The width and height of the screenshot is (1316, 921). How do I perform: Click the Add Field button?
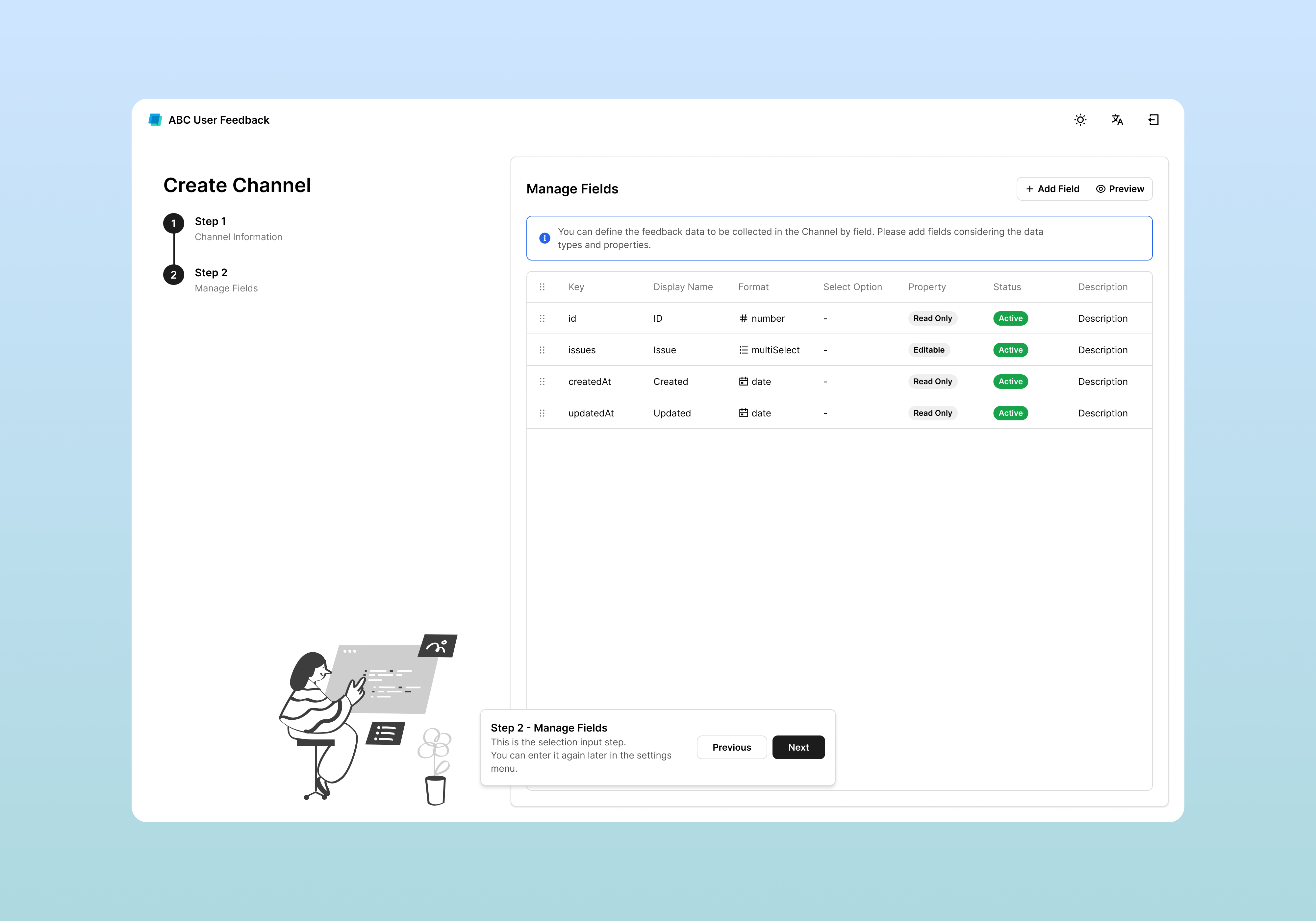point(1052,188)
